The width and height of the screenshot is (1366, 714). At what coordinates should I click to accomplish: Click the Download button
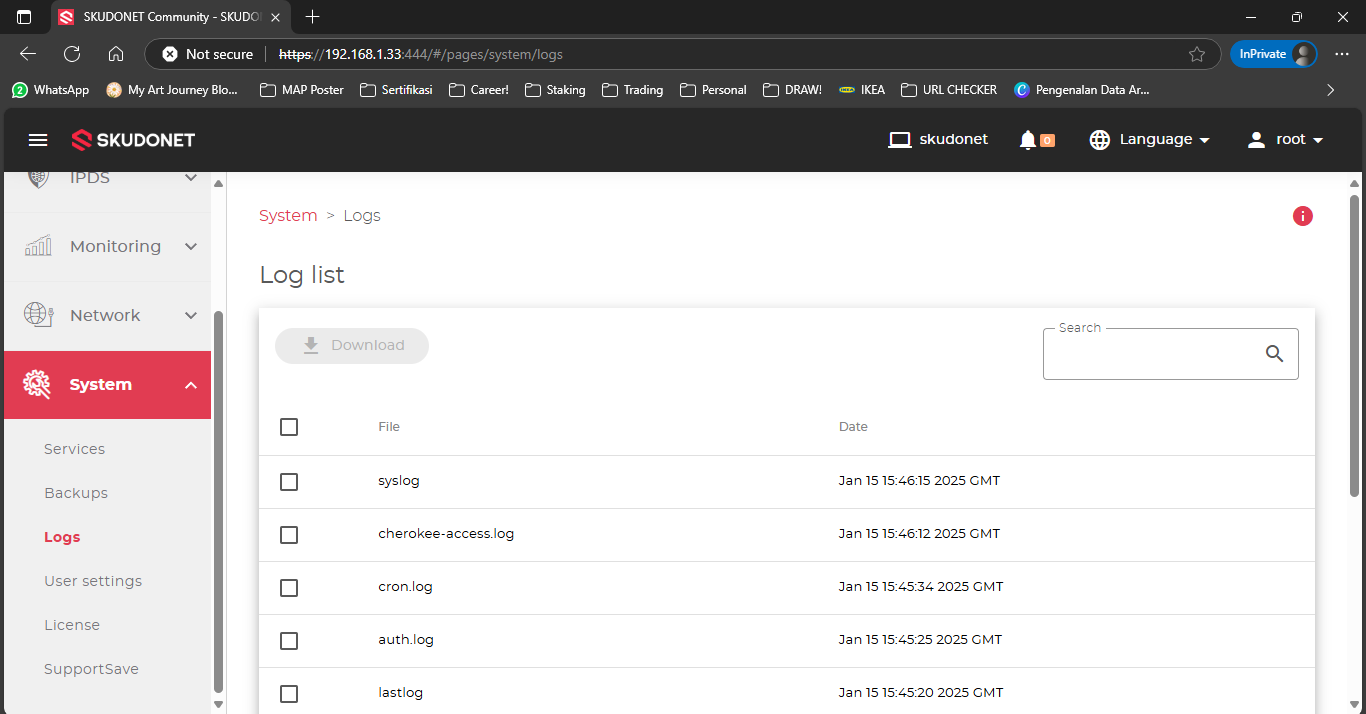click(352, 346)
